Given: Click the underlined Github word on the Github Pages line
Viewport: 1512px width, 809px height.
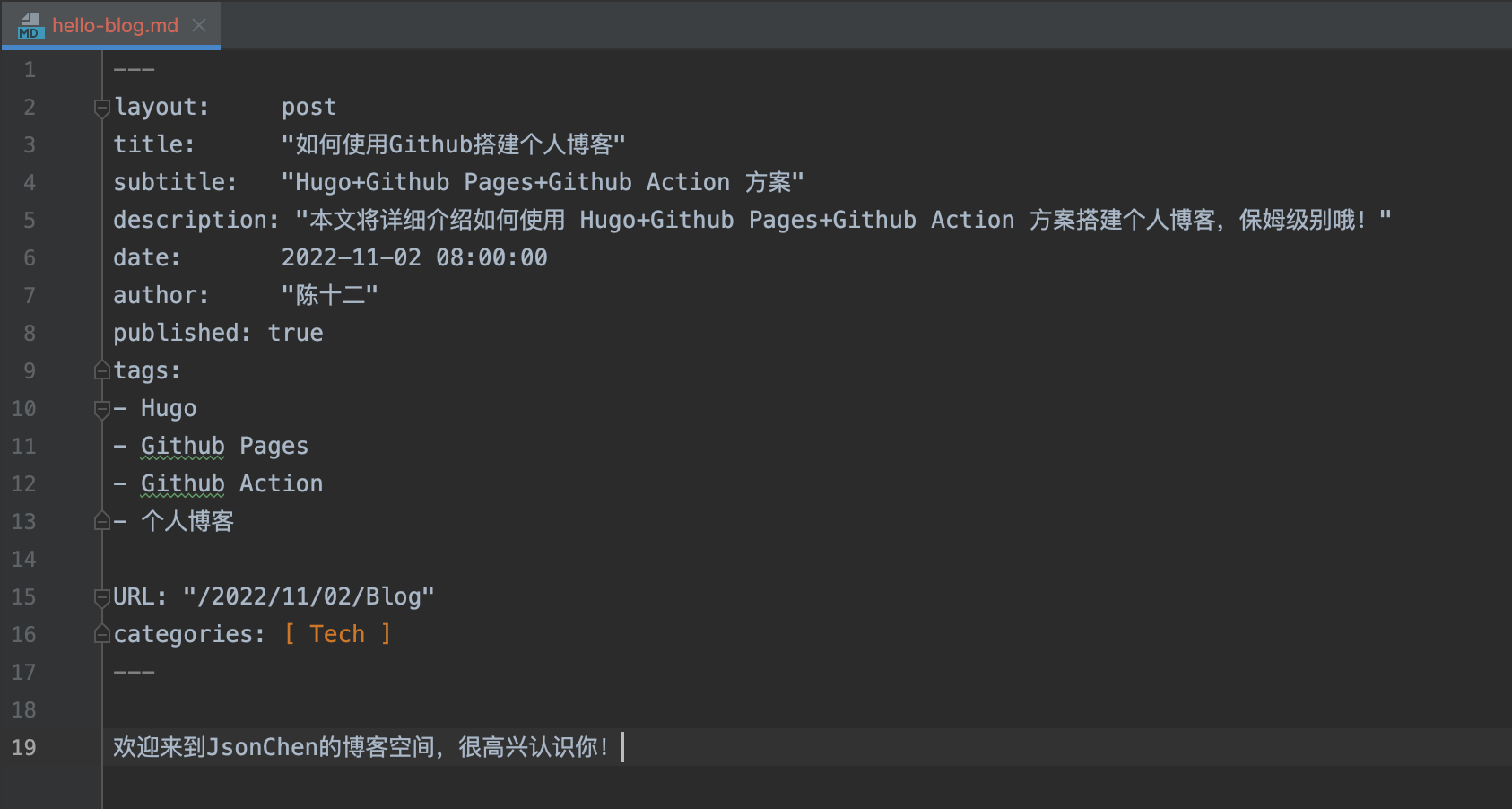Looking at the screenshot, I should coord(182,446).
